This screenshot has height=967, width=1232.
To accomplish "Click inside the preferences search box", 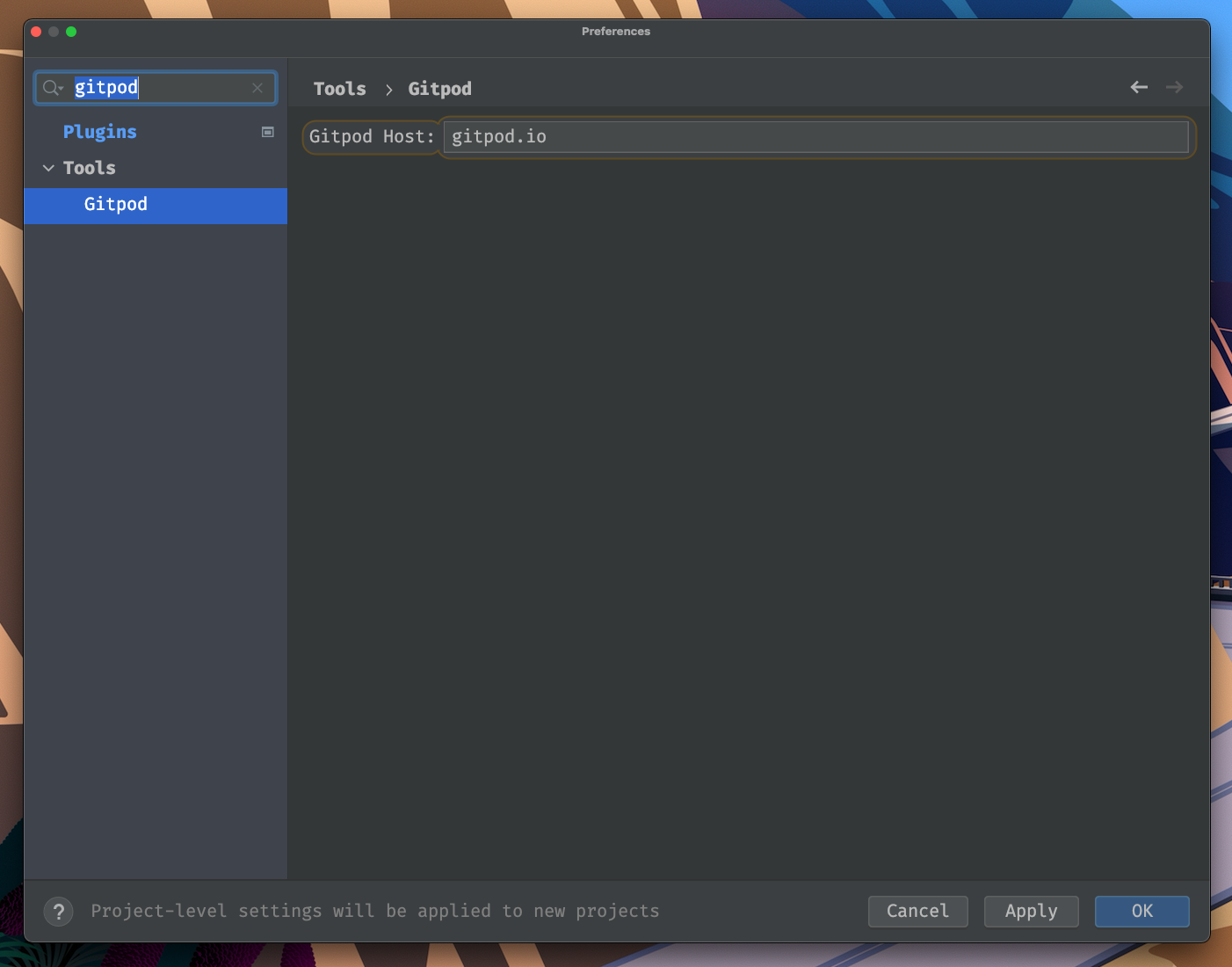I will [x=158, y=88].
